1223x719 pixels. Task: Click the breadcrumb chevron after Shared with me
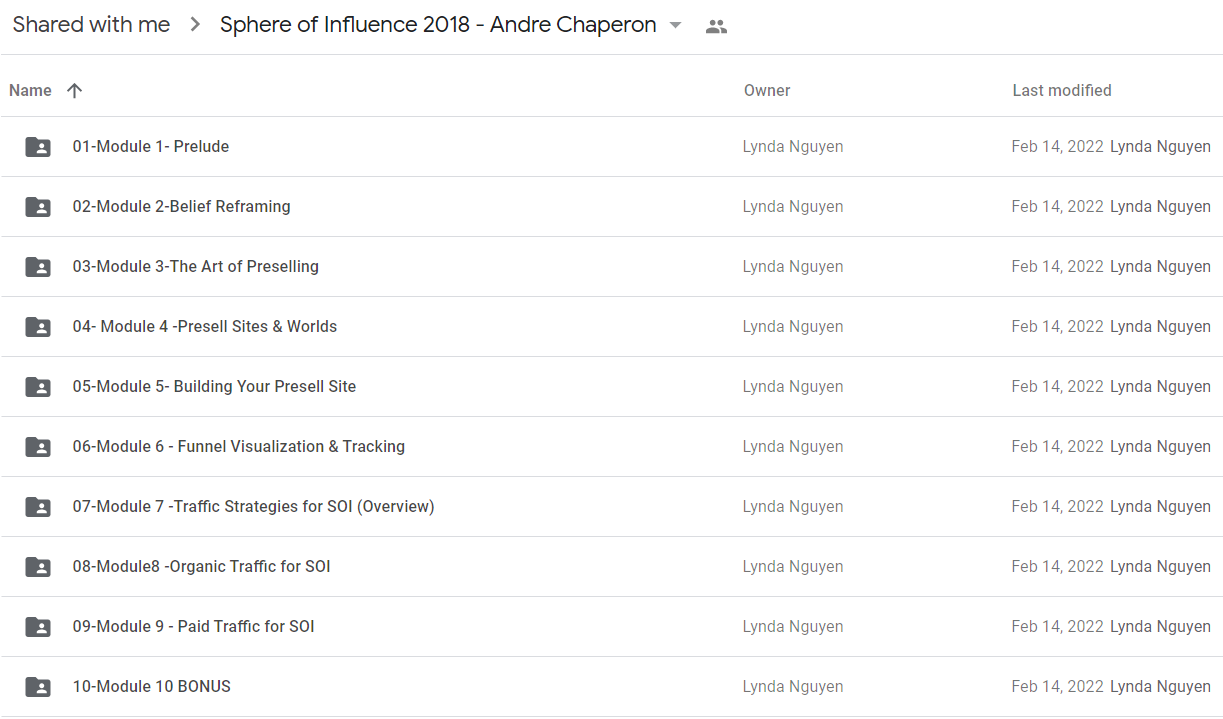click(x=195, y=25)
